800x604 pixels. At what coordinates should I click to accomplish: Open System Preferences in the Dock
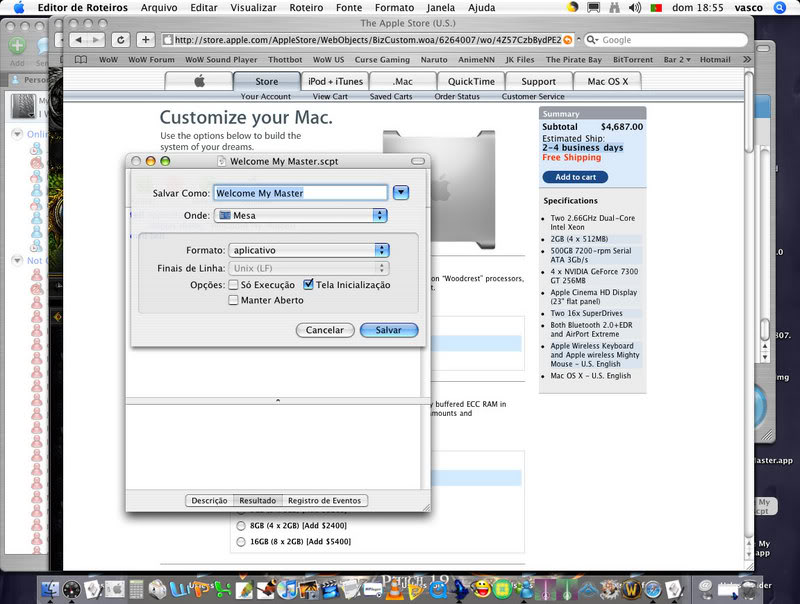[115, 589]
